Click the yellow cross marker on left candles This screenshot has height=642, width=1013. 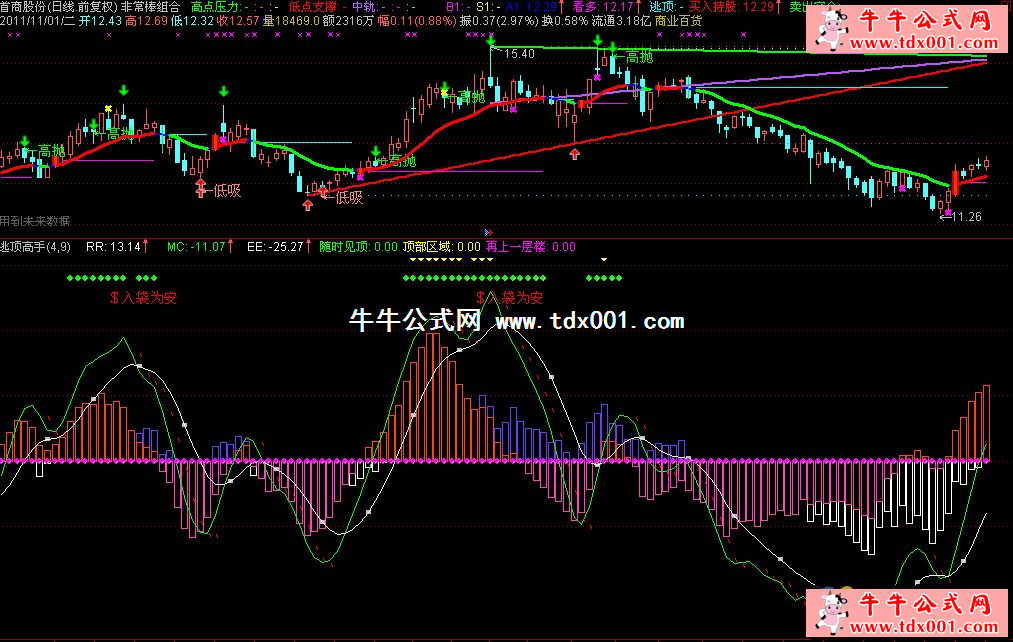pyautogui.click(x=108, y=109)
